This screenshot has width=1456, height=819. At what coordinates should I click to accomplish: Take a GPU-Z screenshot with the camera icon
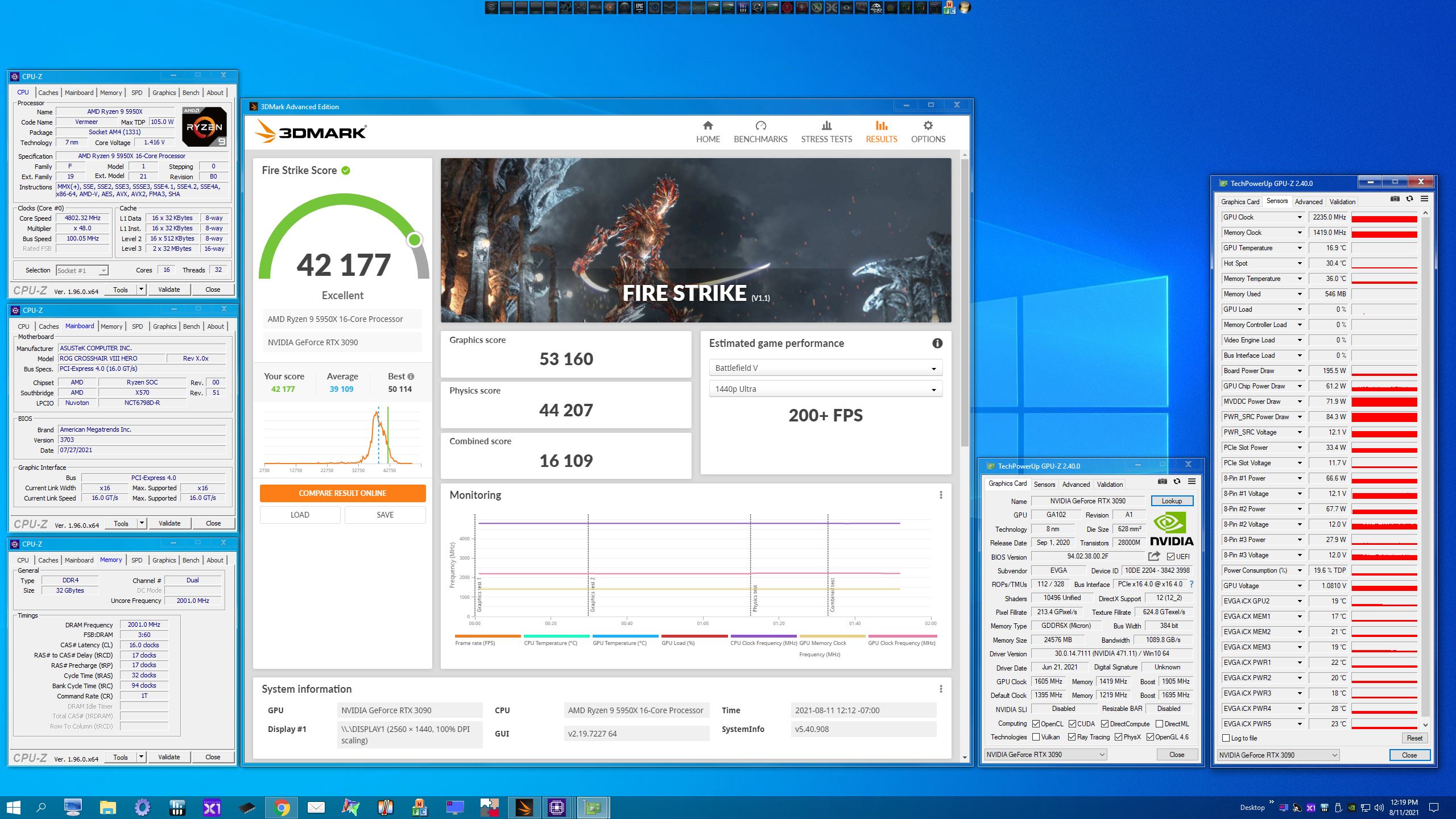[x=1162, y=482]
